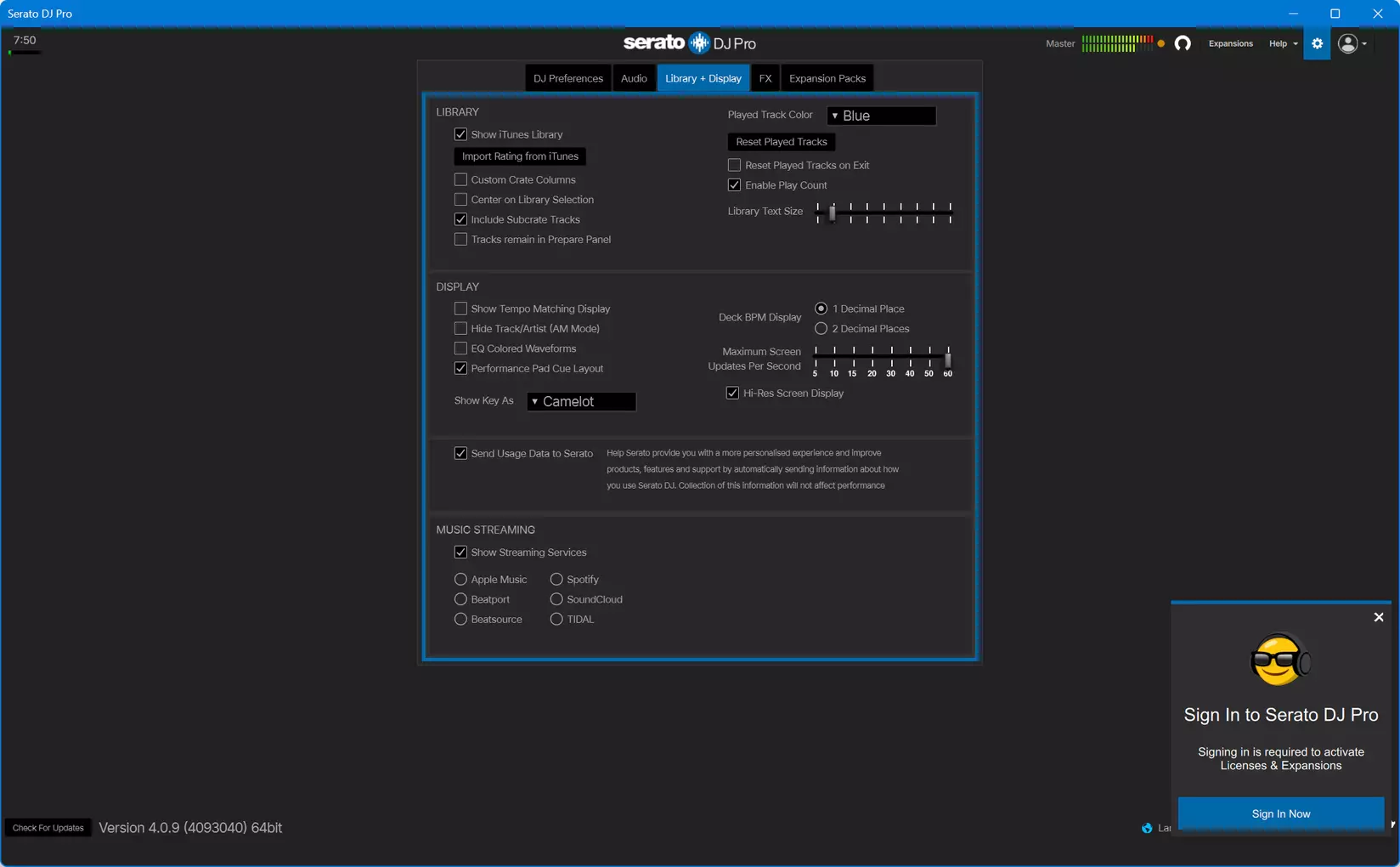The height and width of the screenshot is (867, 1400).
Task: Choose Spotify streaming service
Action: click(x=556, y=580)
